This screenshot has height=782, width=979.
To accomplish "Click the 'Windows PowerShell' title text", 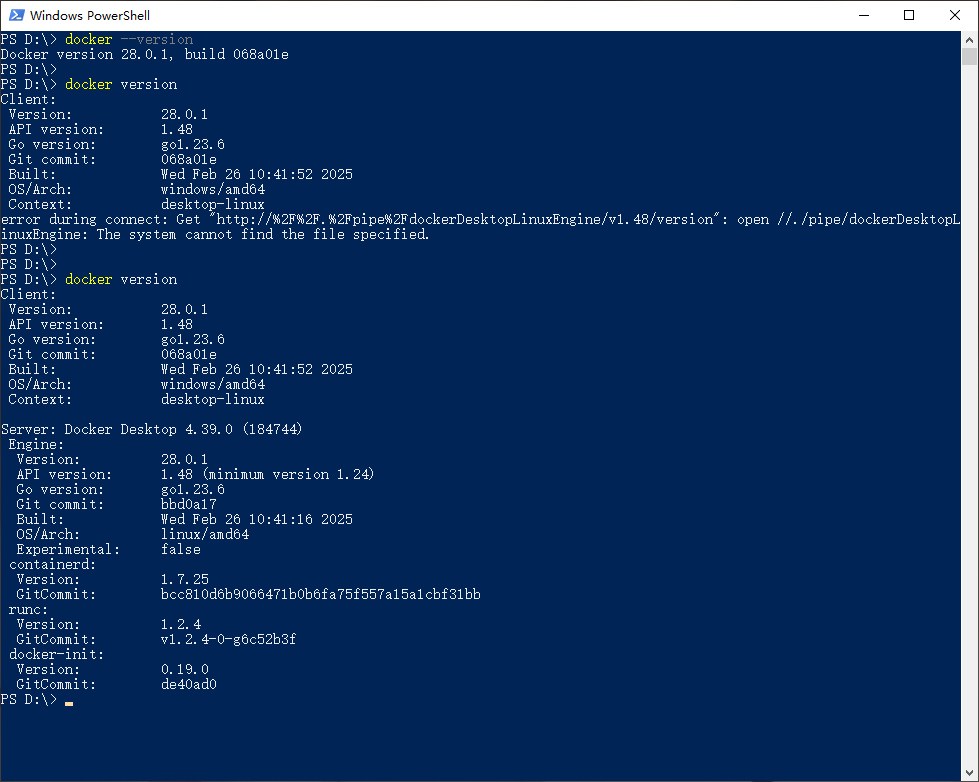I will coord(90,15).
